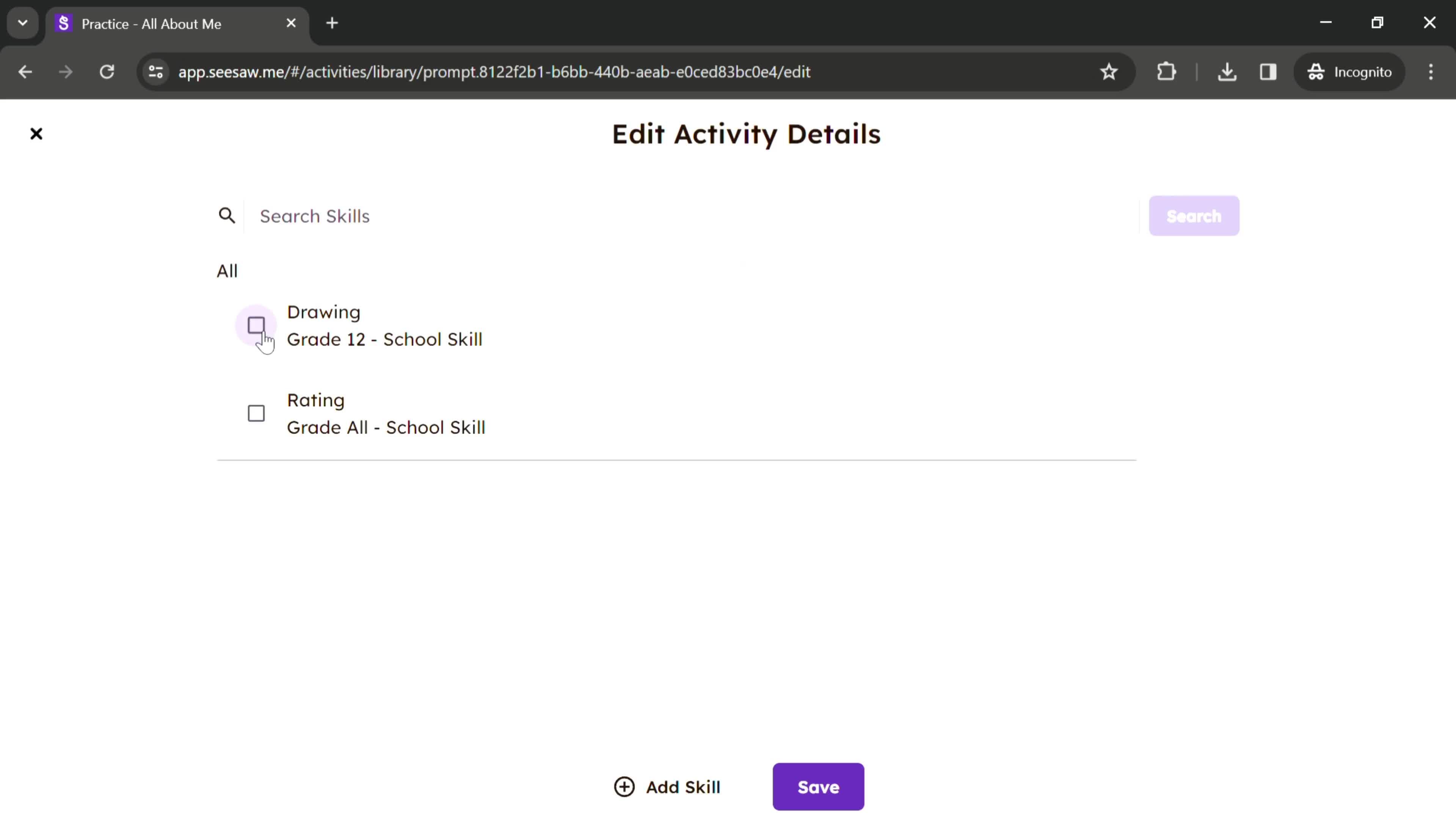Expand the All skills category section
Screen dimensions: 1456x819
(227, 270)
